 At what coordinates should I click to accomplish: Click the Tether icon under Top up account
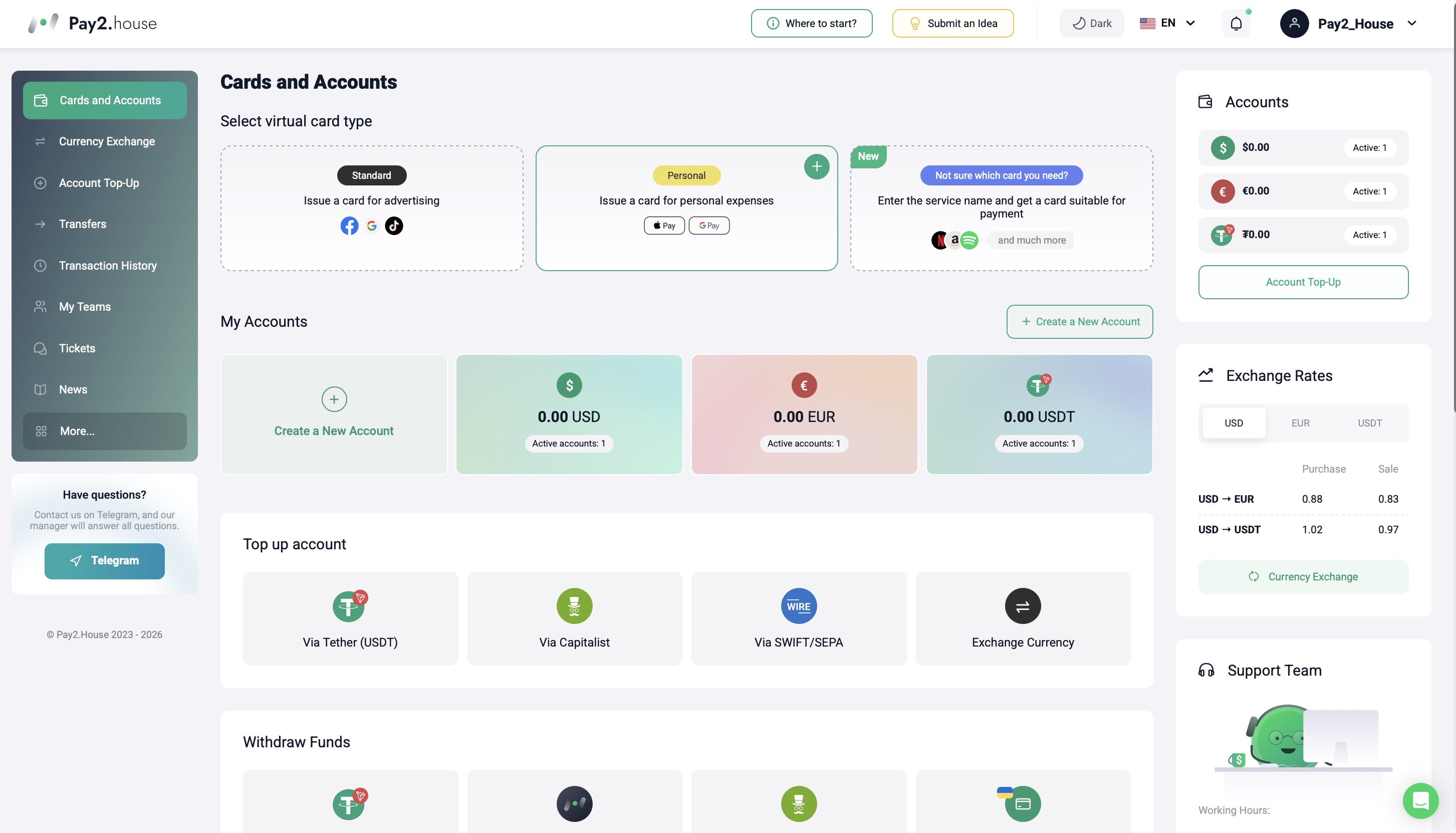349,606
